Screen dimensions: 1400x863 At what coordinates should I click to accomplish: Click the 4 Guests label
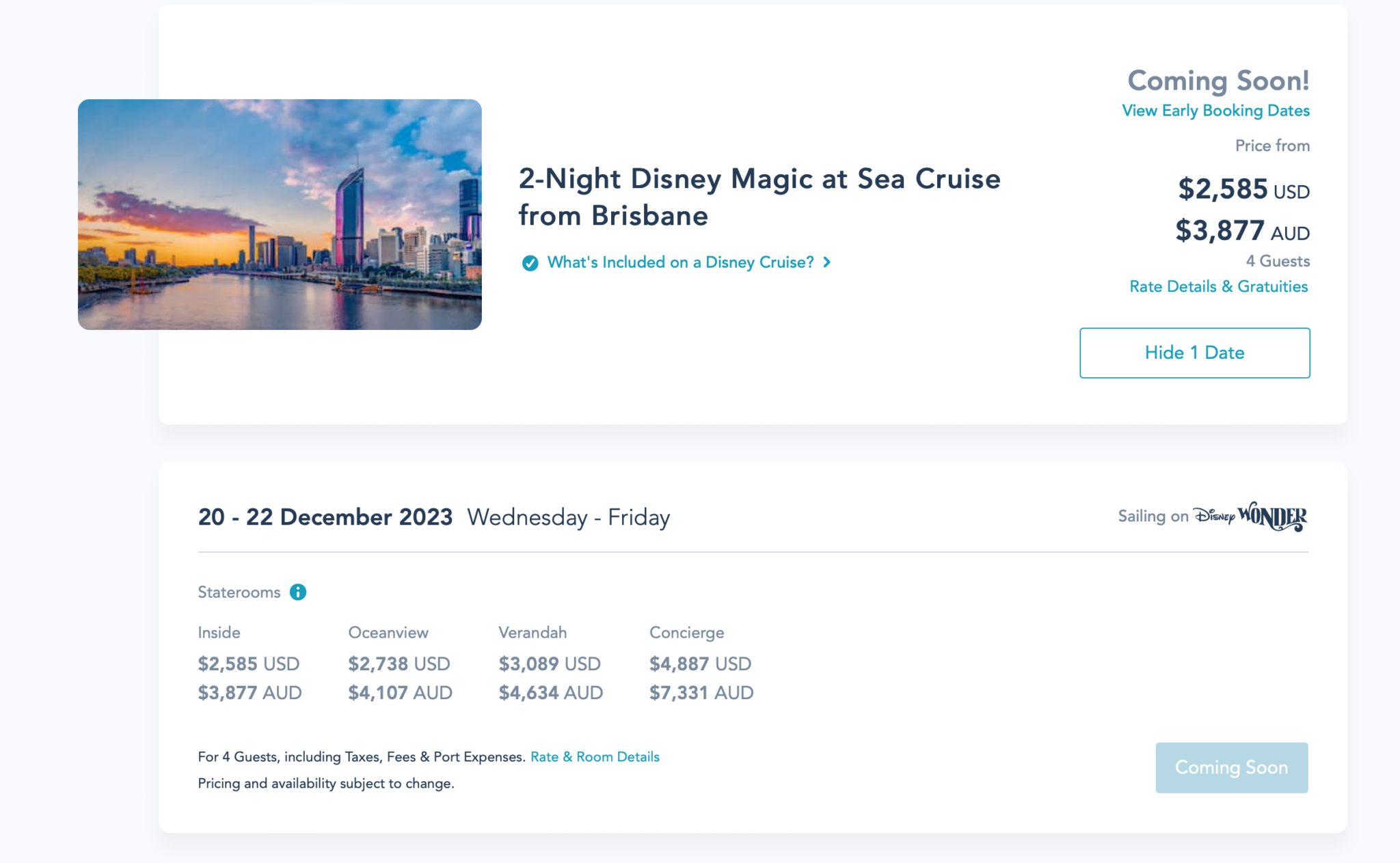[x=1277, y=260]
